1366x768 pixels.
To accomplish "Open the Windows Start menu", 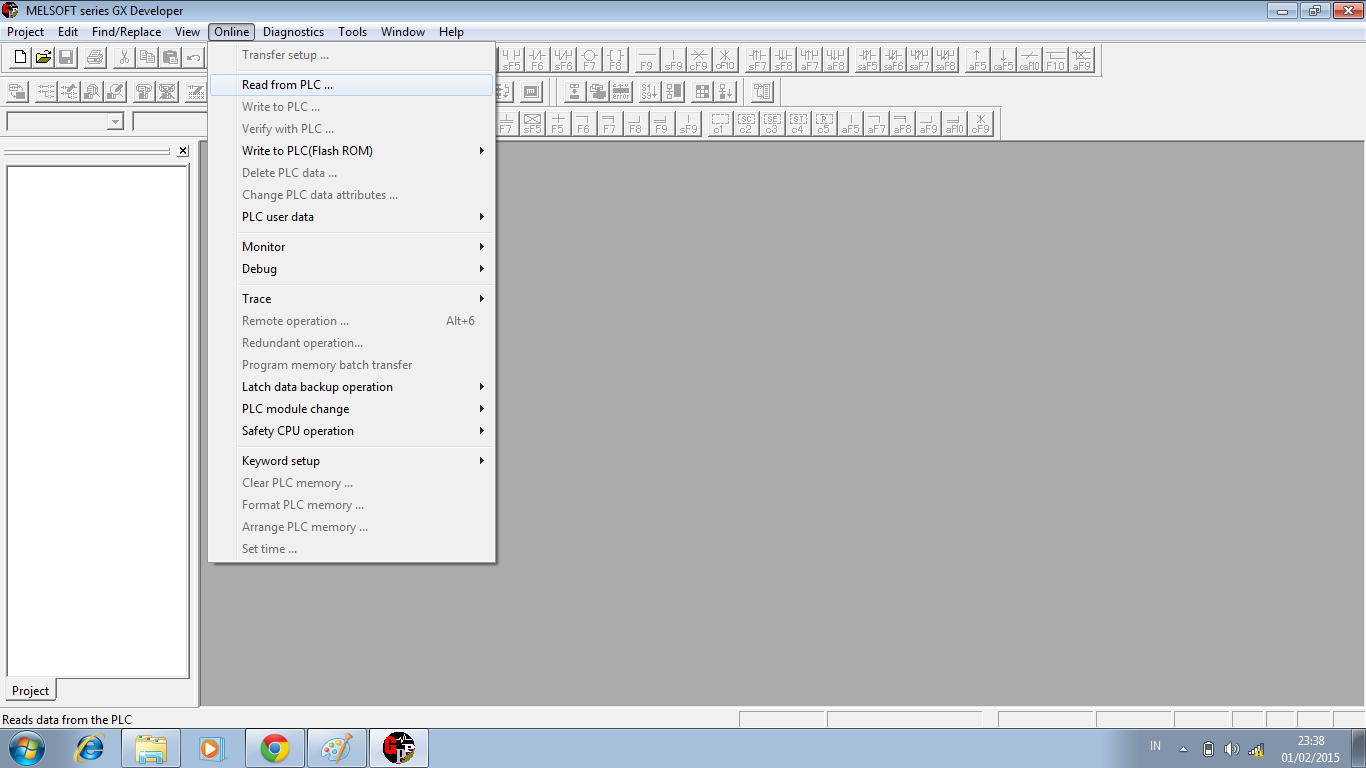I will click(x=26, y=748).
